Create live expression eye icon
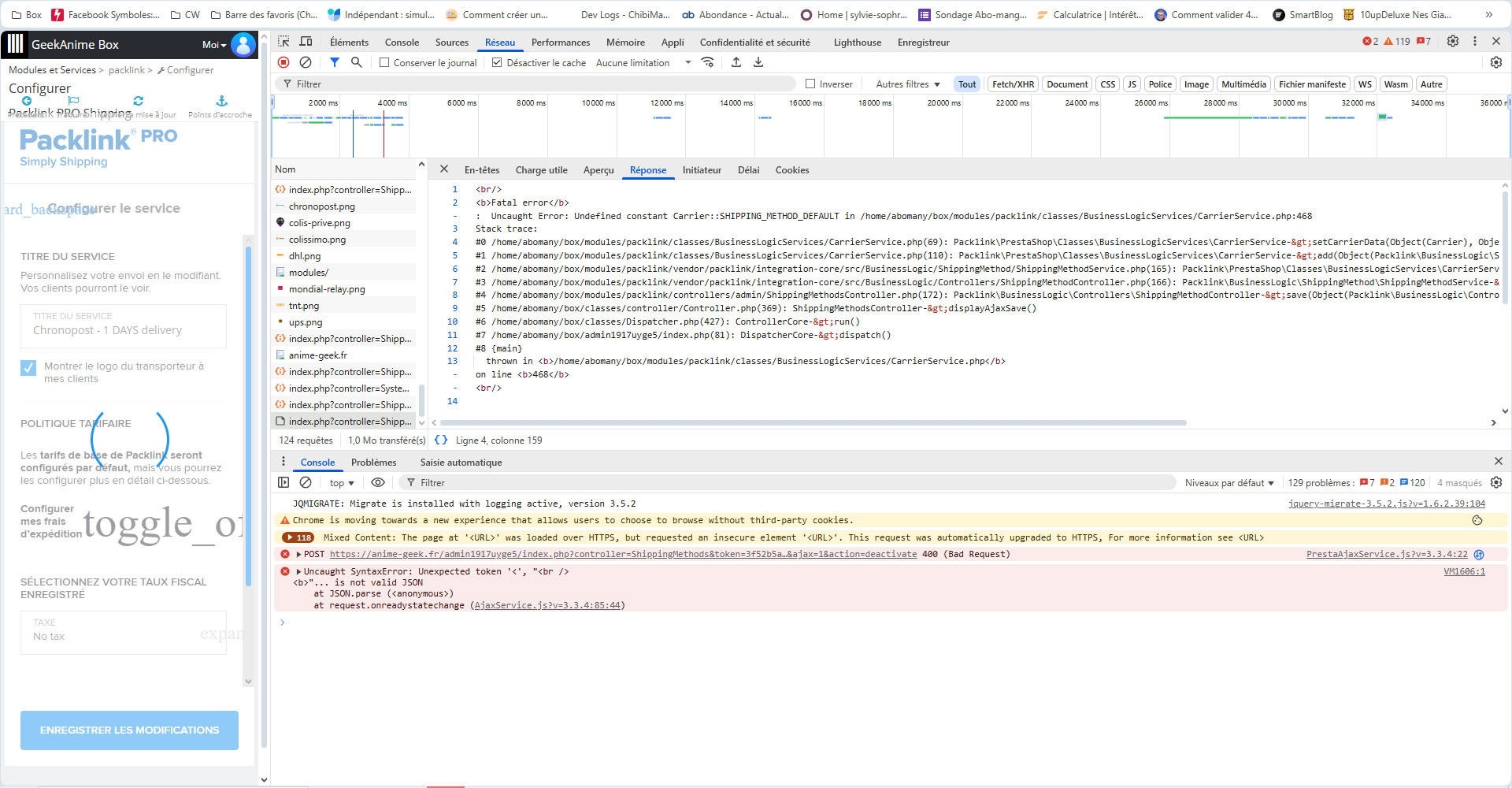This screenshot has height=788, width=1512. point(378,482)
